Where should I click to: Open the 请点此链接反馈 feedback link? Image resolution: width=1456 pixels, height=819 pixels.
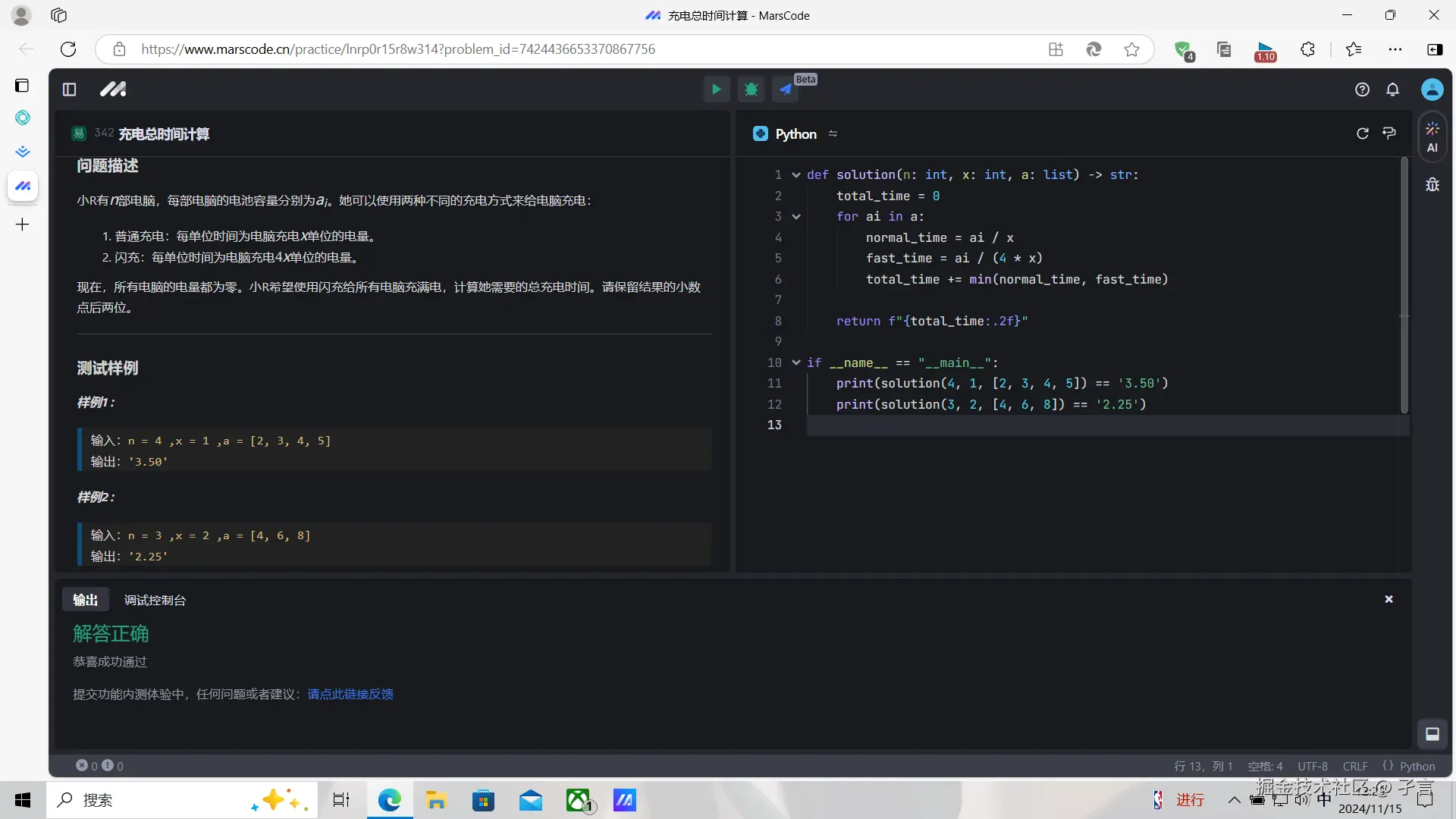[x=350, y=694]
